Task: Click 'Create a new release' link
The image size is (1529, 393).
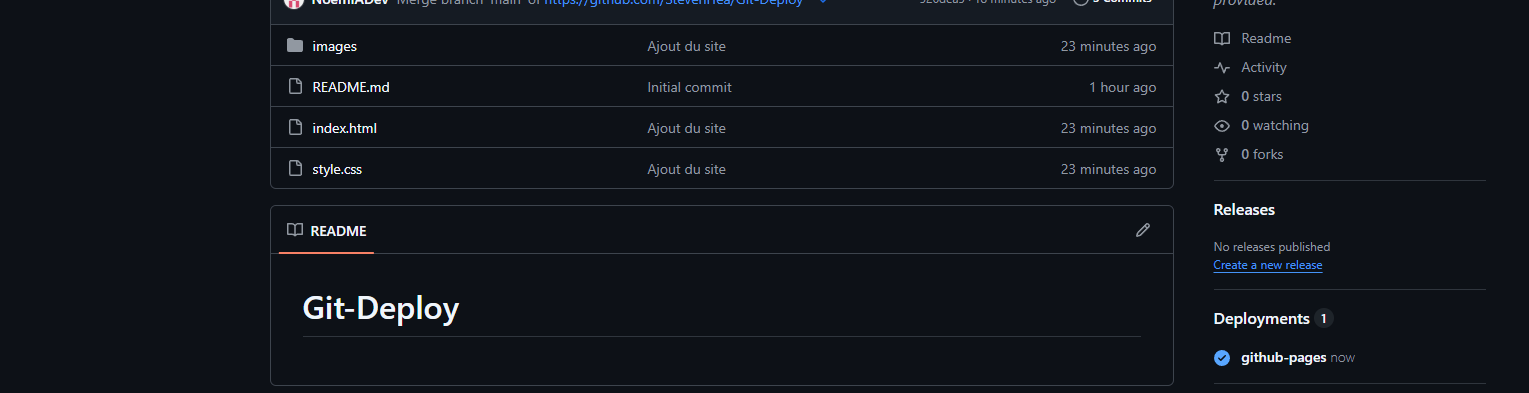Action: click(x=1268, y=265)
